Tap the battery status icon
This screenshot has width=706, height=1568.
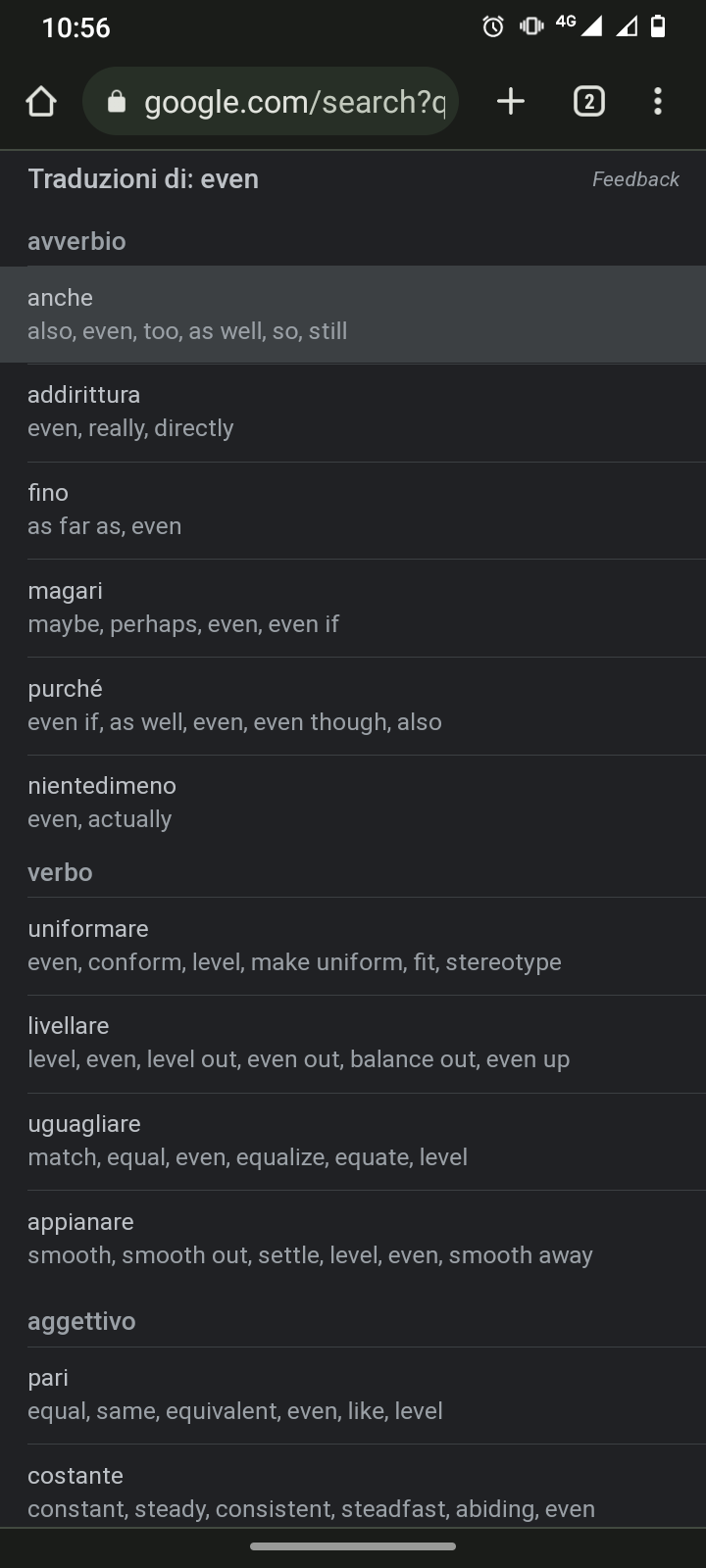[659, 26]
